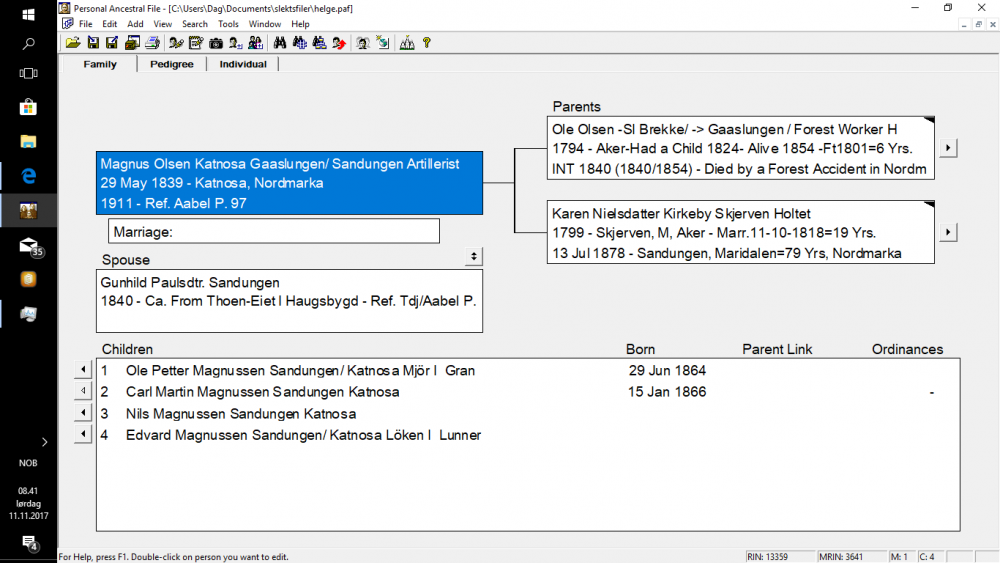Open the Multimedia camera icon
This screenshot has height=563, width=1000.
(x=216, y=43)
